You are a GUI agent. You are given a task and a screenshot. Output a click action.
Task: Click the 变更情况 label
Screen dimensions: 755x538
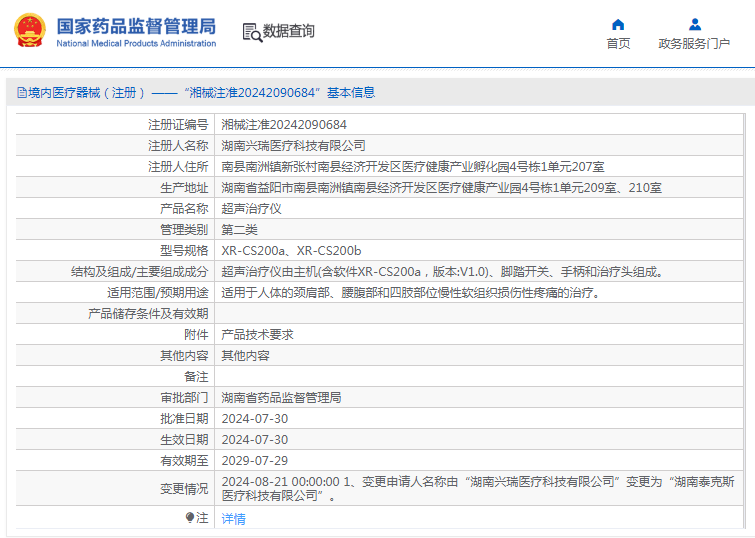184,488
